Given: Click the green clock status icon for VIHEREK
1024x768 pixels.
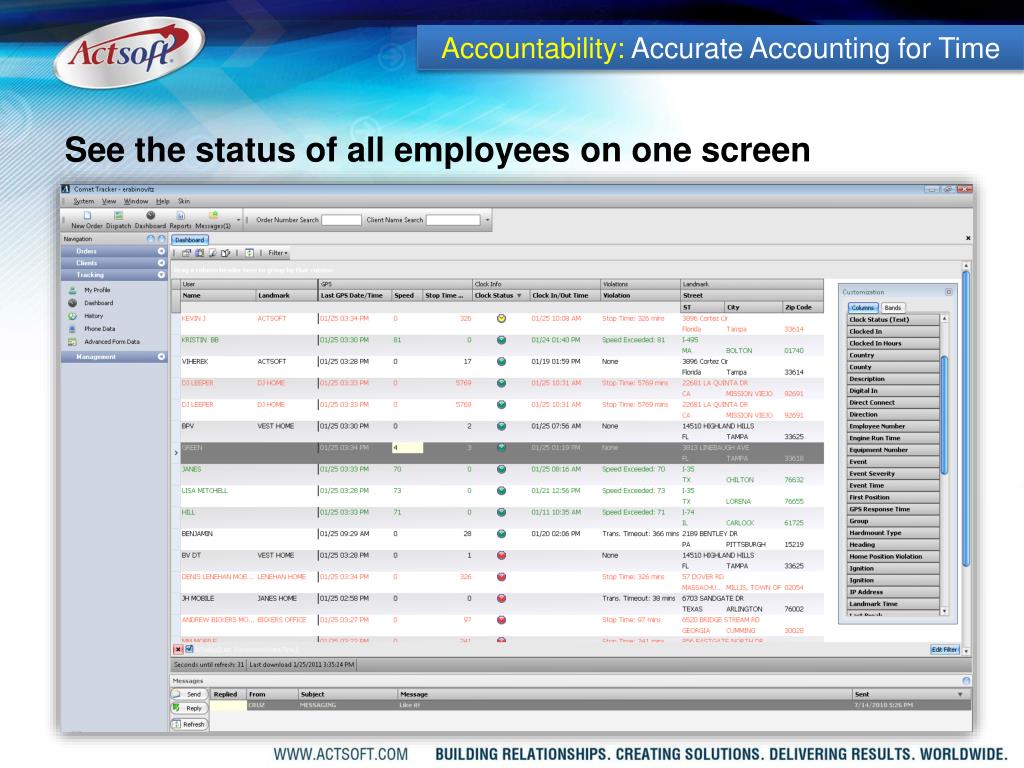Looking at the screenshot, I should pos(502,362).
